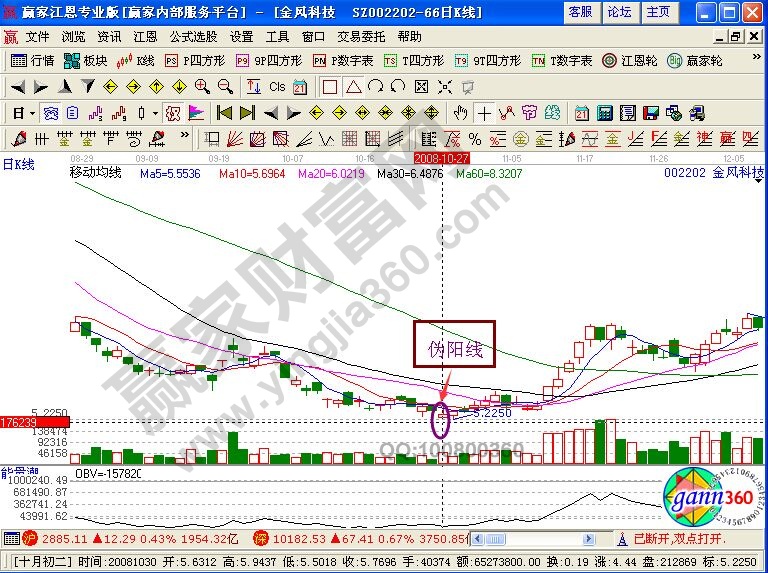Click the 论坛 forum button

pyautogui.click(x=619, y=12)
